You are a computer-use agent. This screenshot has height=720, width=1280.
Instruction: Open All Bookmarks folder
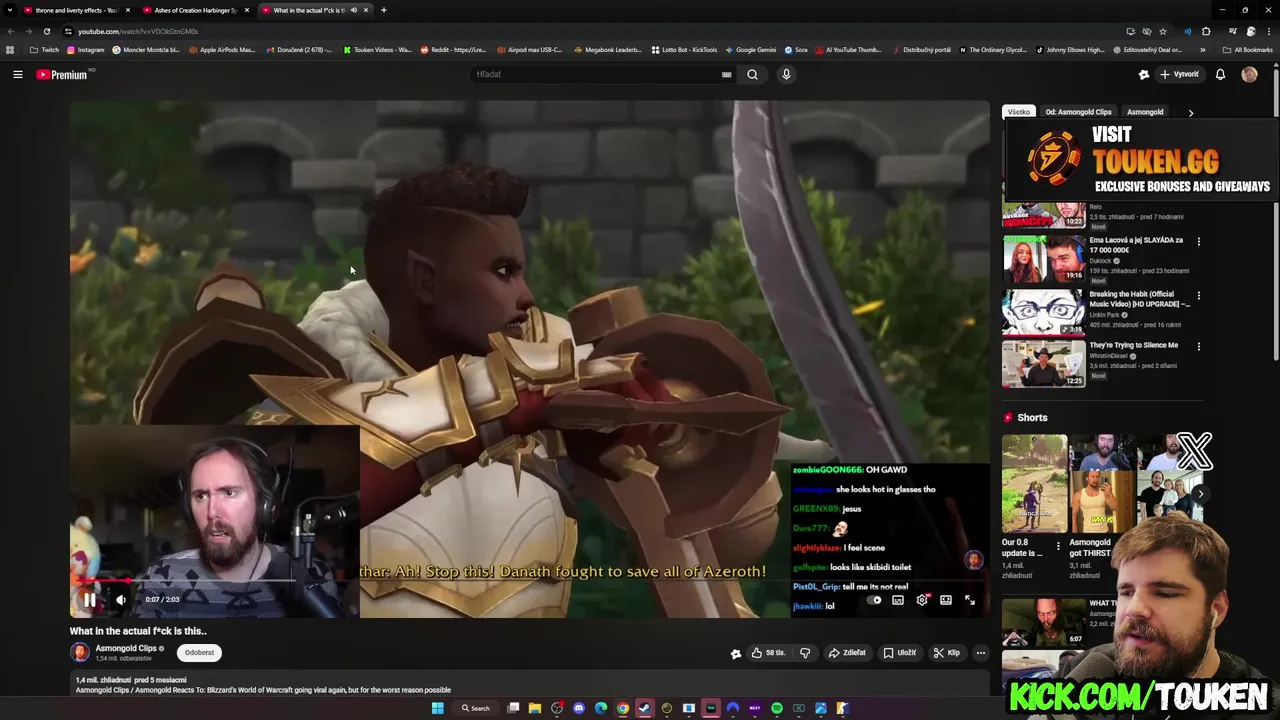[x=1247, y=49]
